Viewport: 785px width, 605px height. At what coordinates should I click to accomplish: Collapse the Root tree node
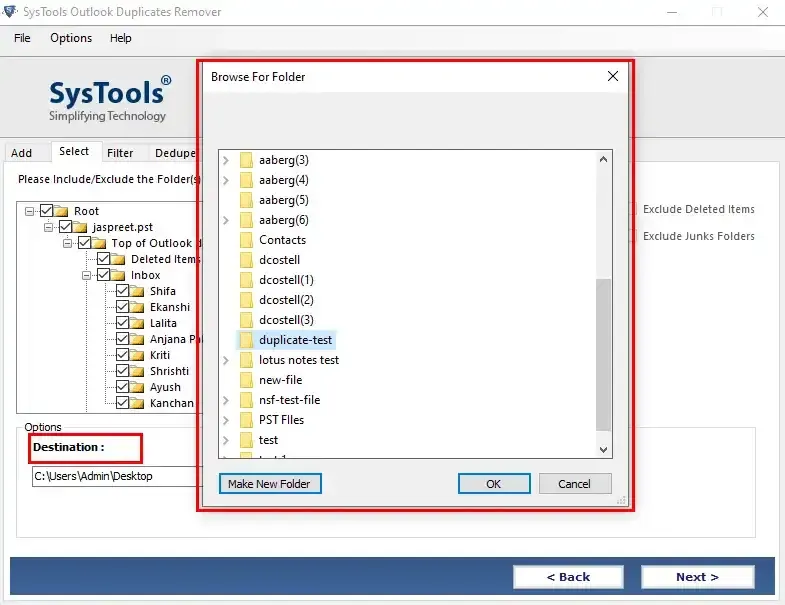tap(29, 211)
